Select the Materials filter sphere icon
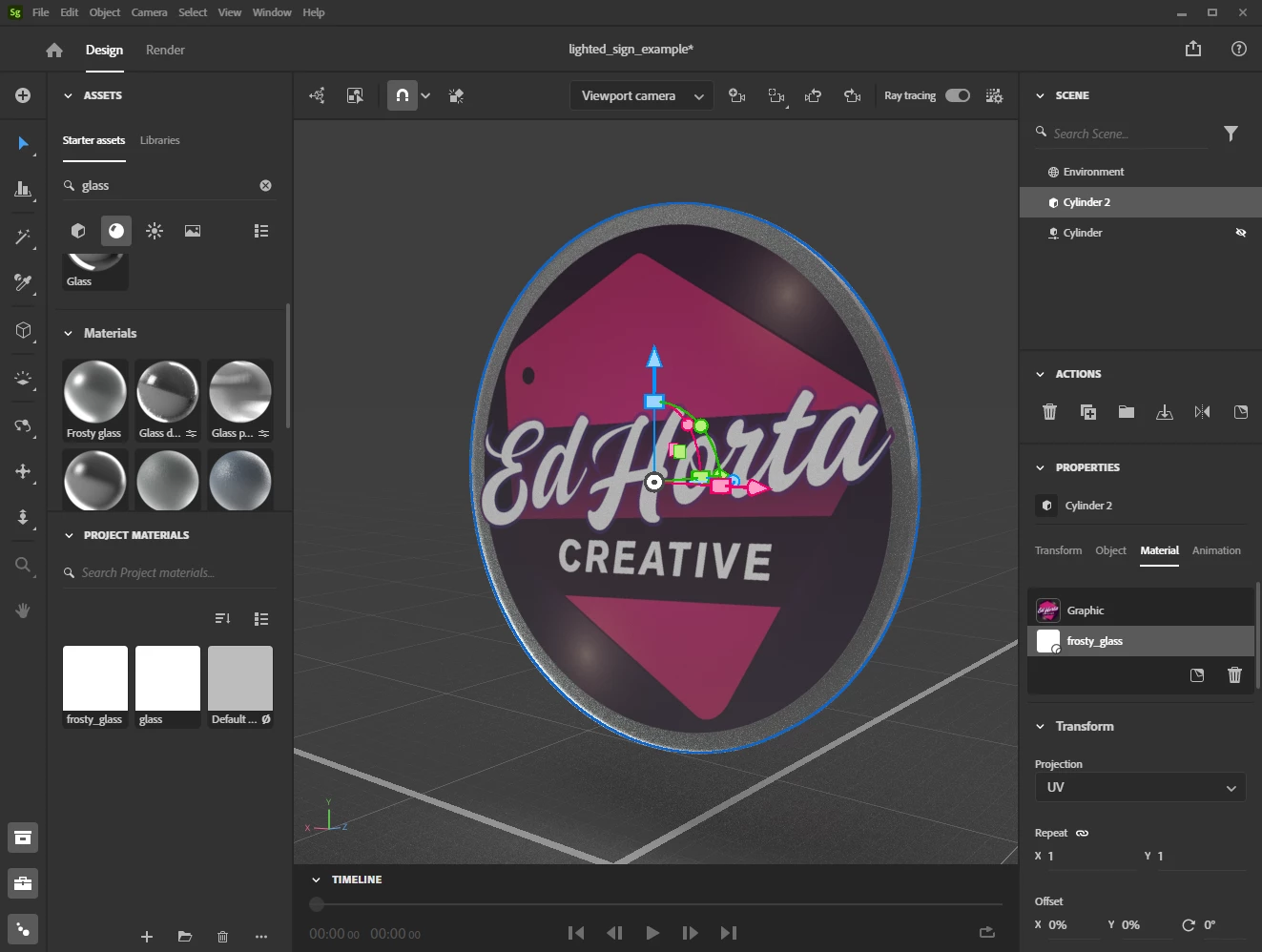The image size is (1262, 952). coord(116,231)
